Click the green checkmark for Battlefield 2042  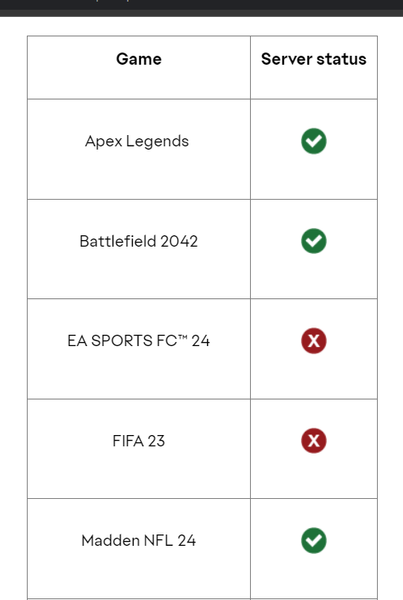[313, 241]
